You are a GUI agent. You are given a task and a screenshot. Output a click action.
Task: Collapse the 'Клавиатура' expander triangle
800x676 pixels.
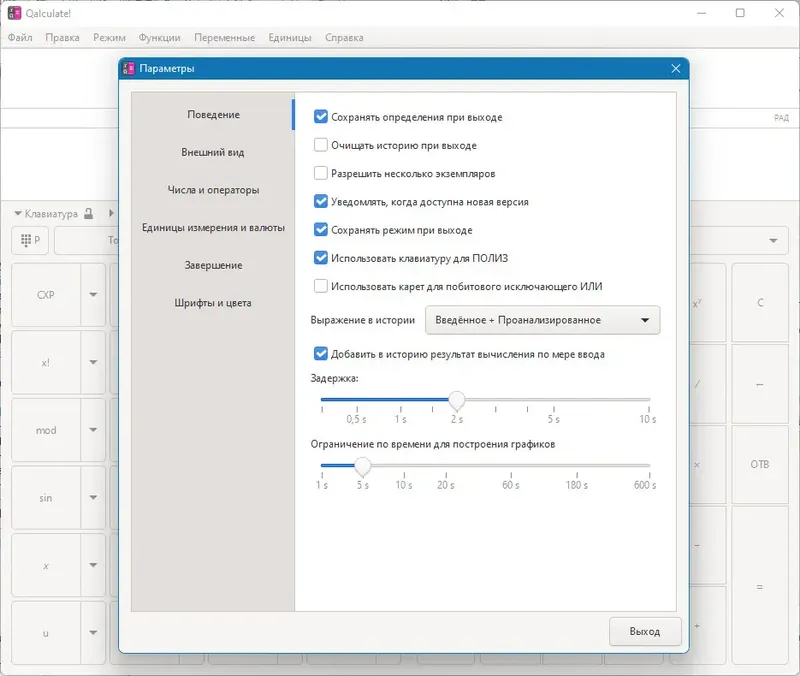pos(18,213)
